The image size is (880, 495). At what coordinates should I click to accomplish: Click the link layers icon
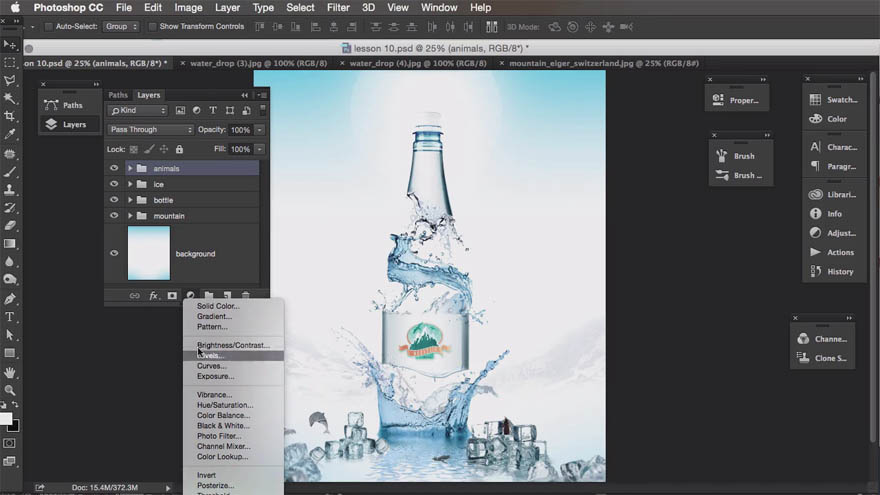(135, 296)
